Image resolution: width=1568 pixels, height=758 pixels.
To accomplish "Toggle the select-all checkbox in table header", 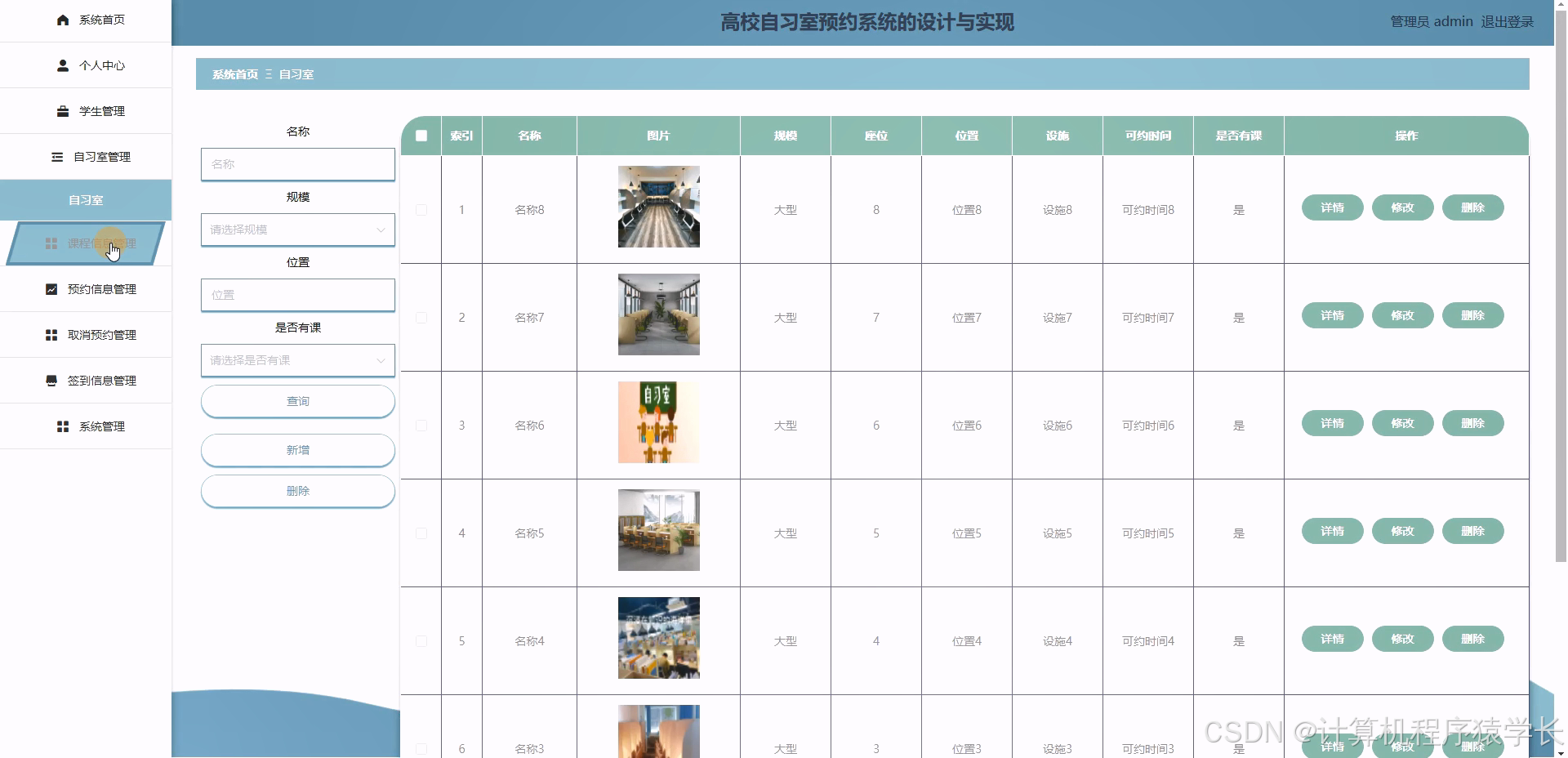I will coord(421,136).
